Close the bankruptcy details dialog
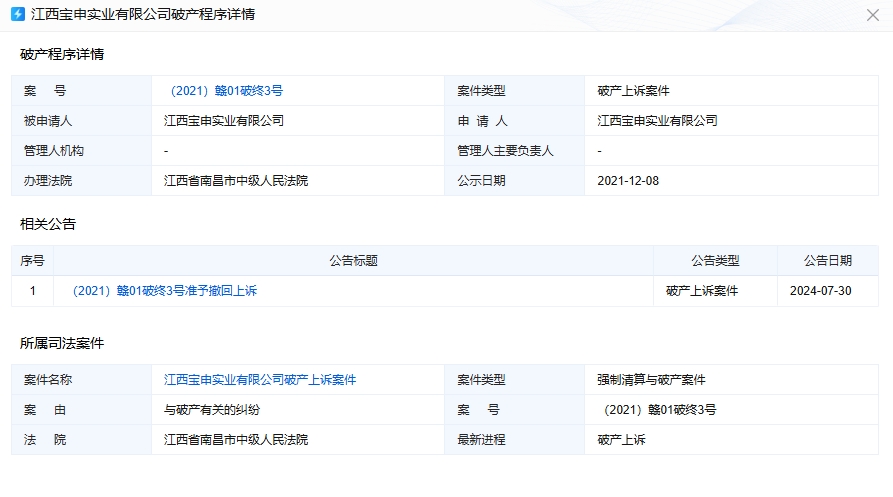Image resolution: width=893 pixels, height=497 pixels. pyautogui.click(x=872, y=15)
